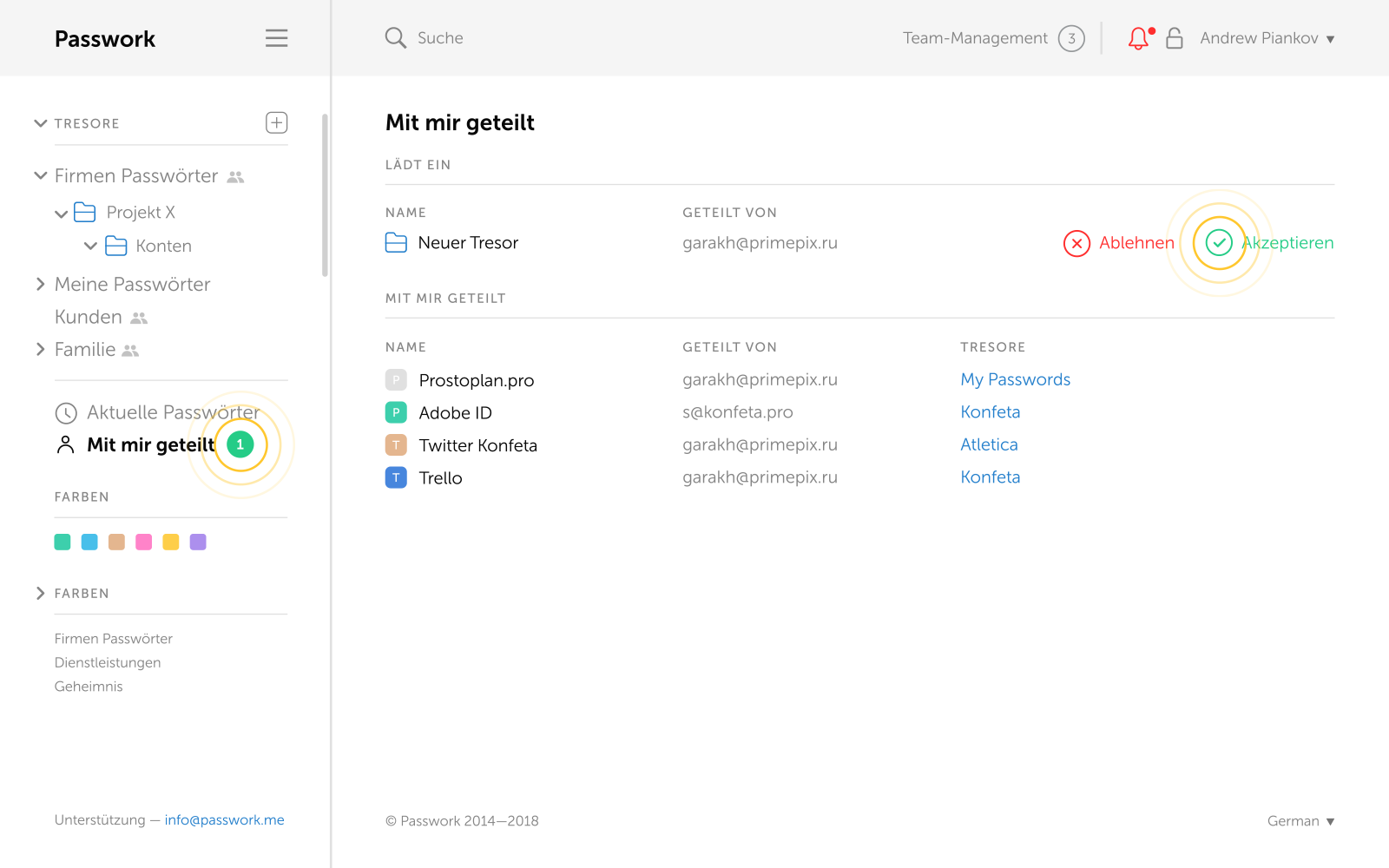Screen dimensions: 1389x868
Task: Click Ablehnen to decline invitation
Action: click(1136, 243)
